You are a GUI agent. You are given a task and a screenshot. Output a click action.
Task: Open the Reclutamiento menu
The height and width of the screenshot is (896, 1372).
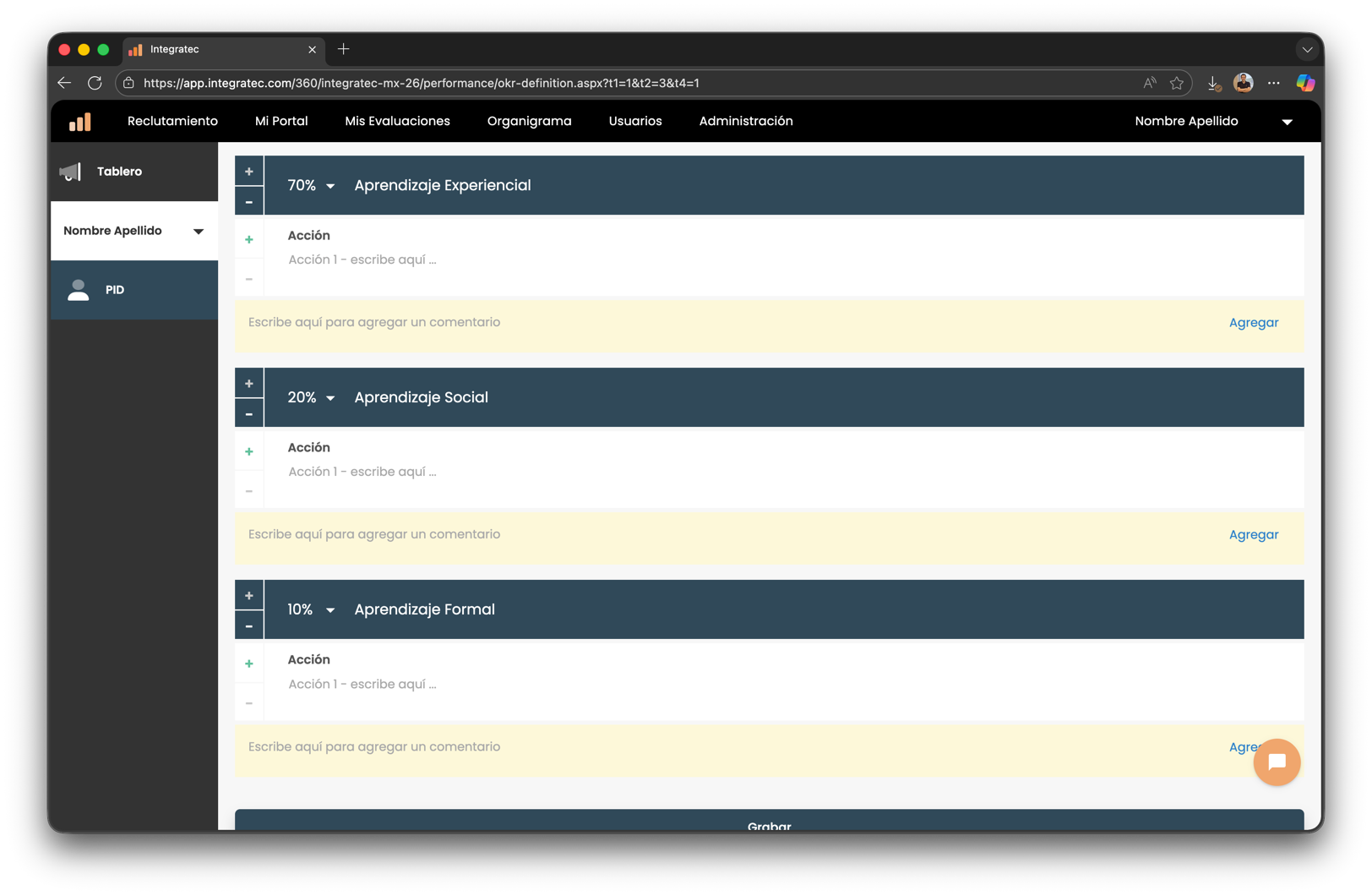172,122
